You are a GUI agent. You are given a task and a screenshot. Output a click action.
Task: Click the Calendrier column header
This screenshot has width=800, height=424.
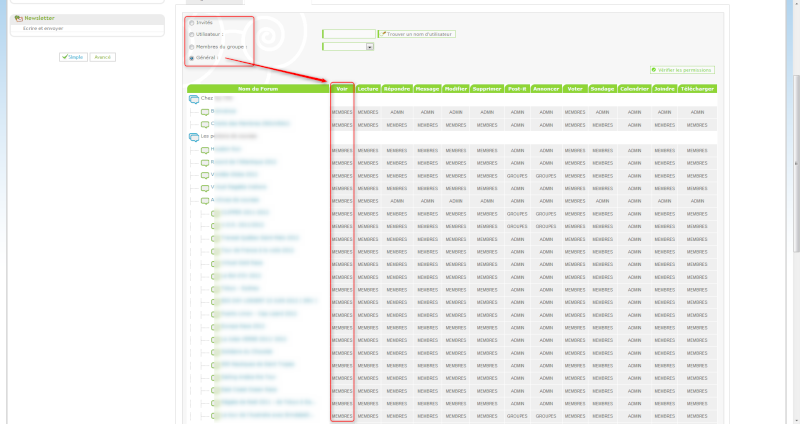click(x=634, y=89)
